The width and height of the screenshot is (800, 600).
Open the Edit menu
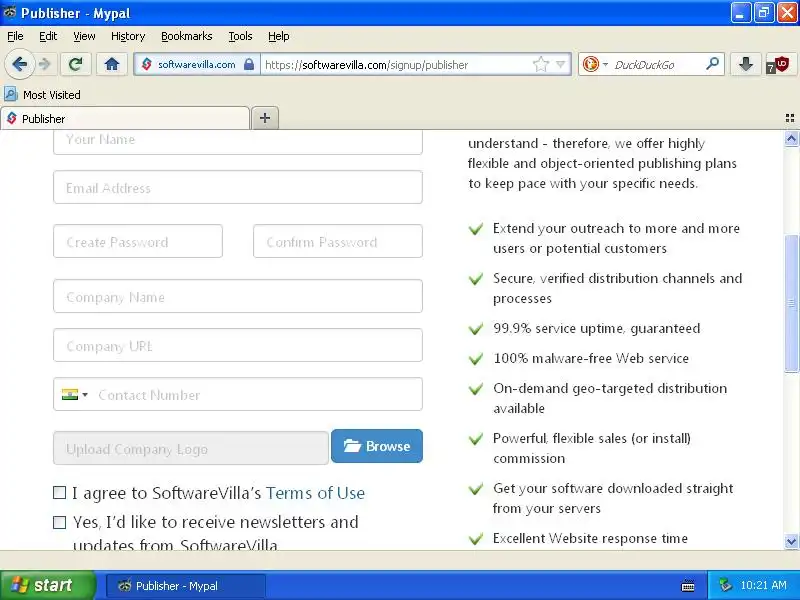coord(48,36)
